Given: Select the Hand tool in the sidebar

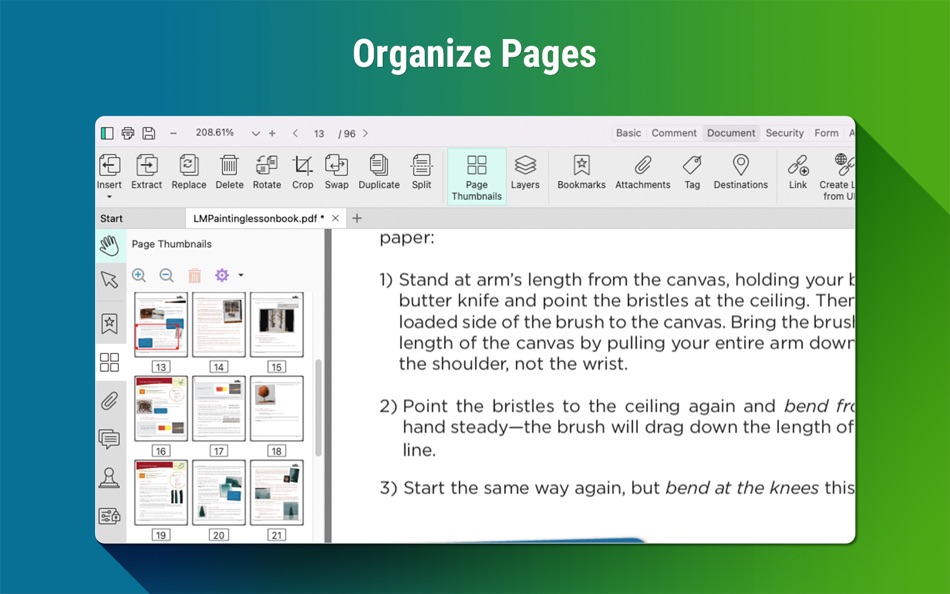Looking at the screenshot, I should 110,245.
